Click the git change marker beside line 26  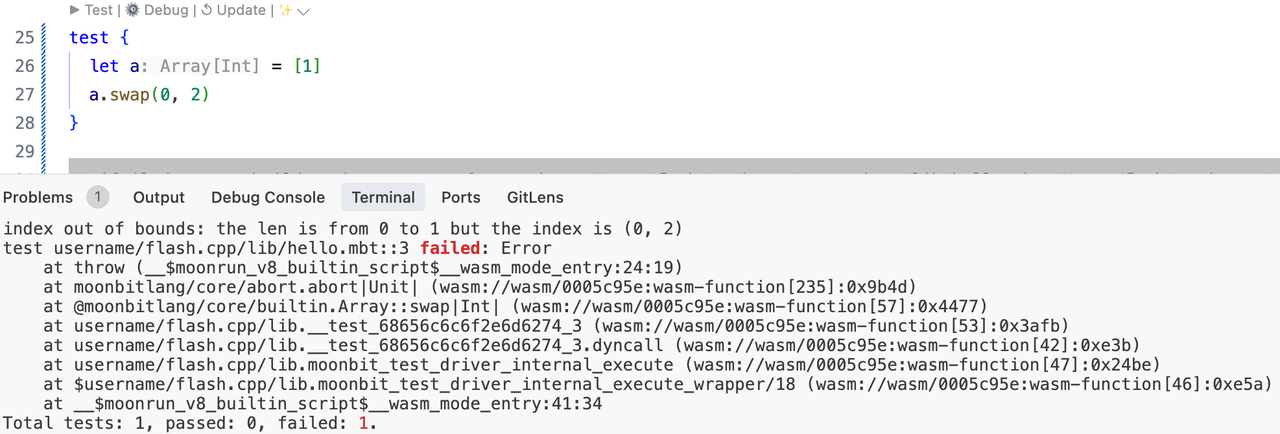click(44, 66)
